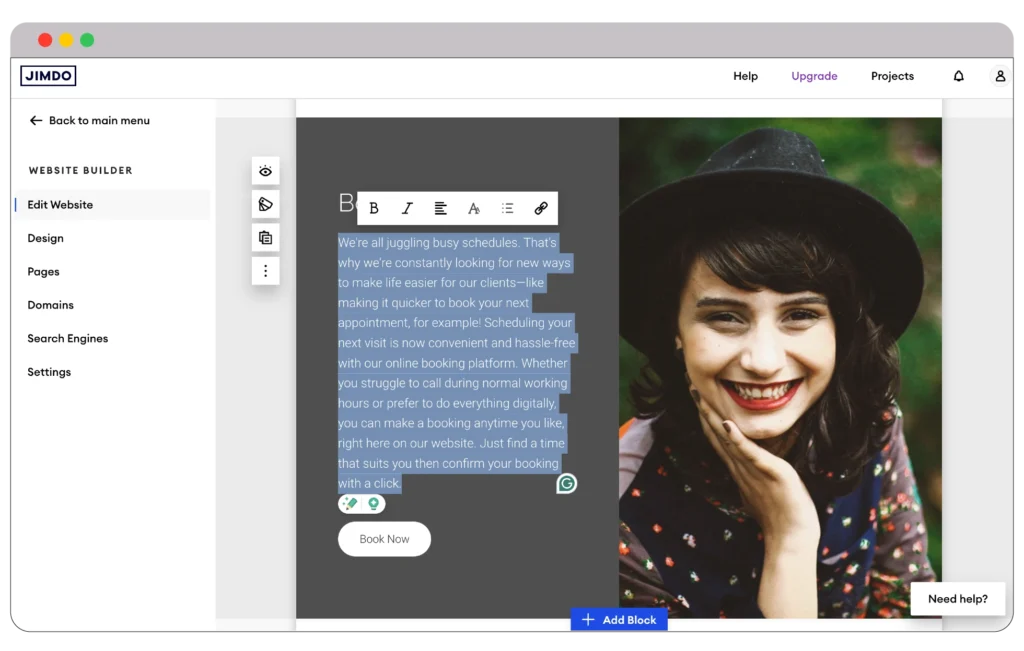Viewport: 1024px width, 651px height.
Task: Apply bullet list formatting
Action: tap(507, 209)
